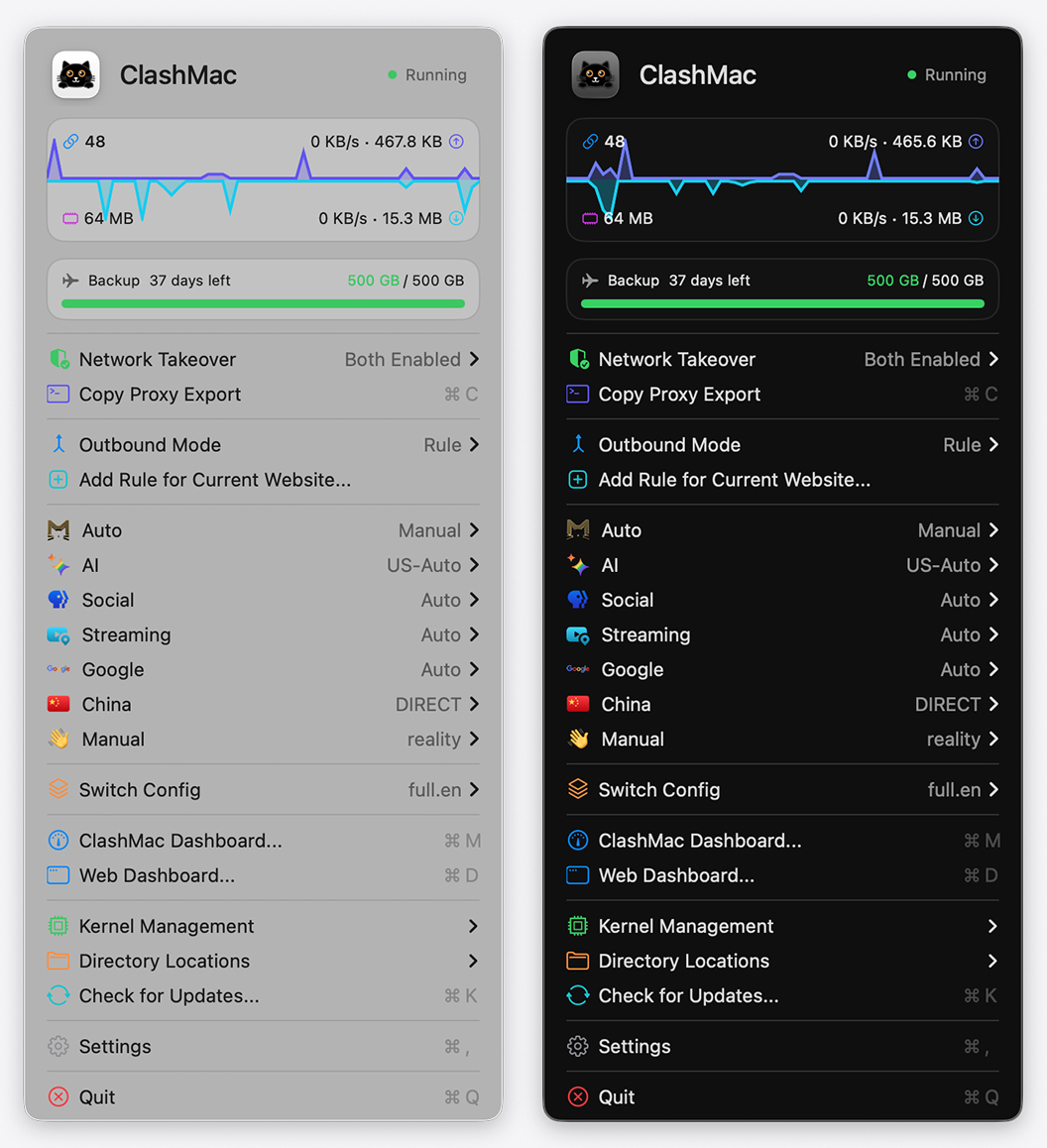Click the Manual waving-hand icon
Image resolution: width=1047 pixels, height=1148 pixels.
[58, 739]
